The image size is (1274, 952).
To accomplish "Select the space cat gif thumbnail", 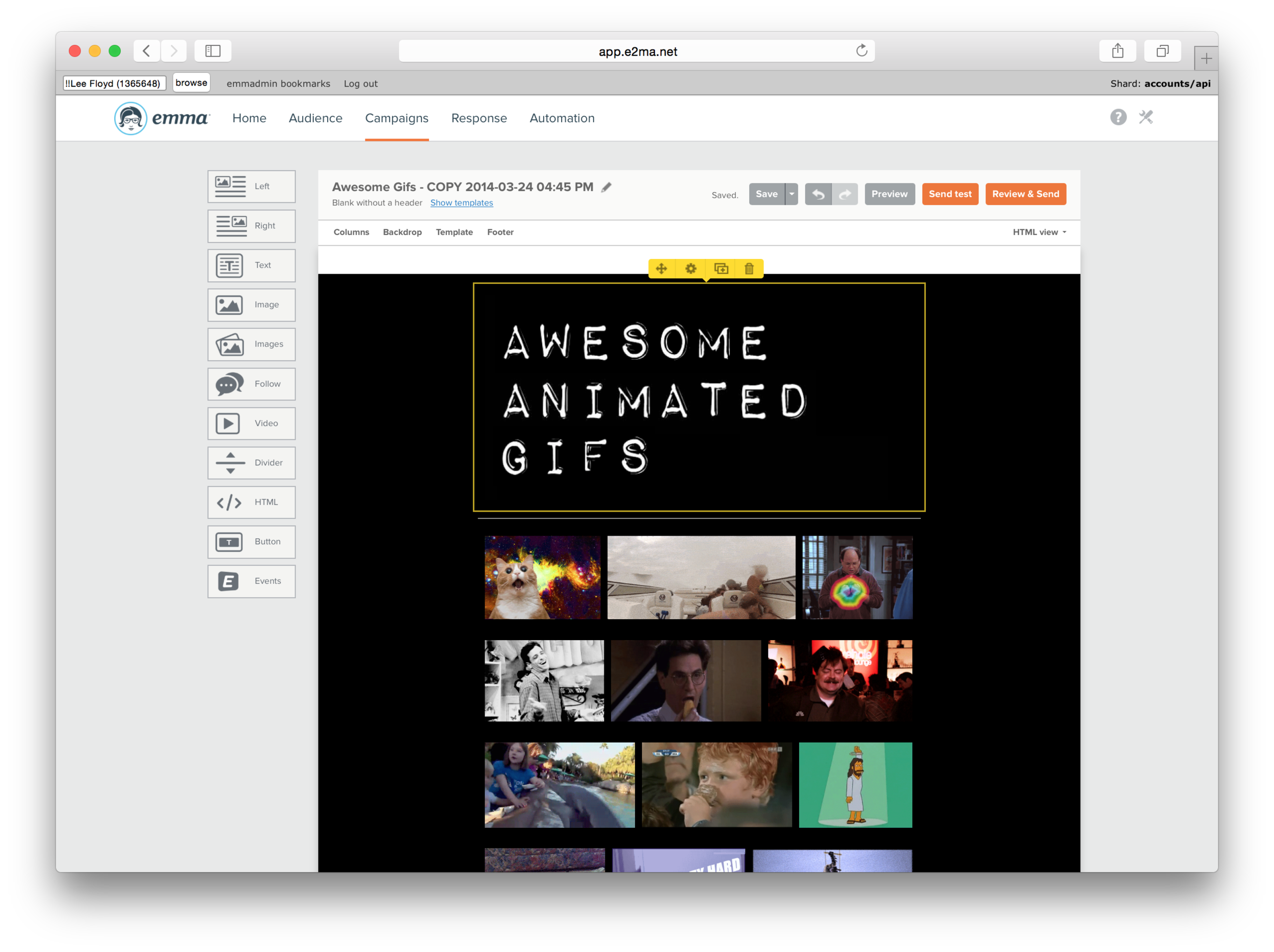I will pyautogui.click(x=542, y=577).
